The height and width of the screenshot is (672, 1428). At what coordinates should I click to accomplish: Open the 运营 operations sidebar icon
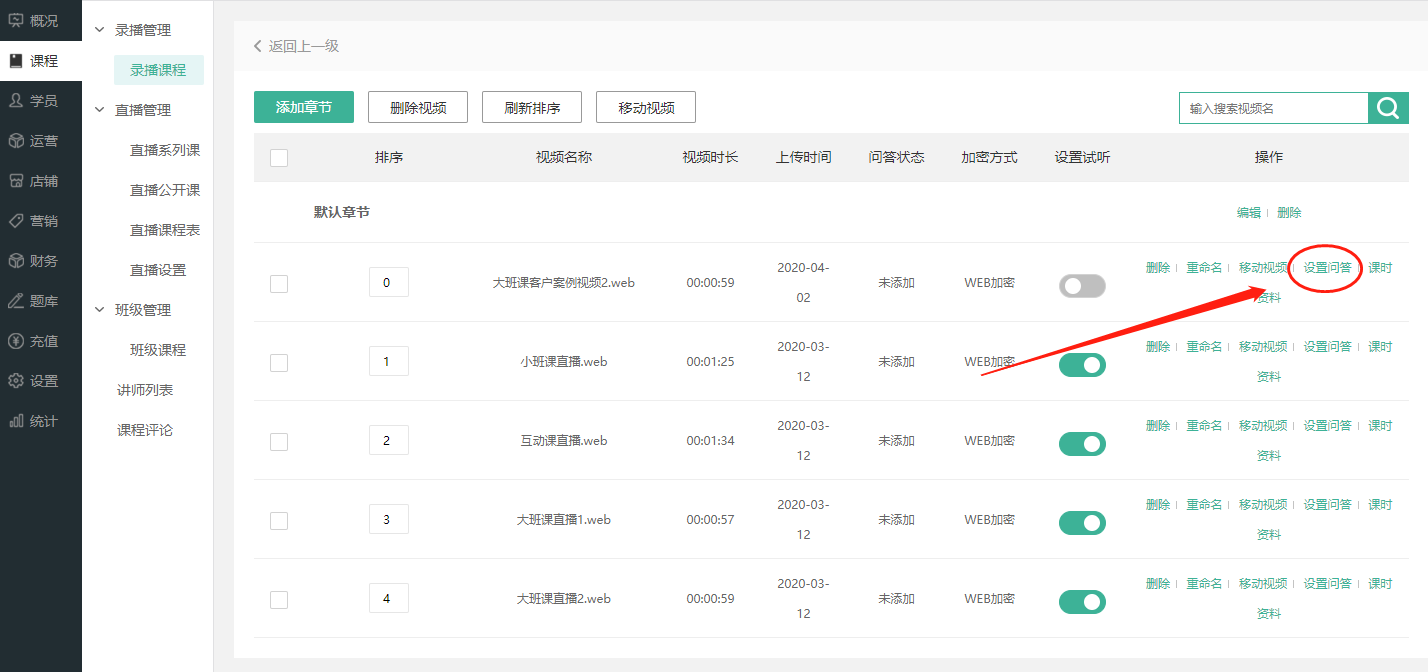[16, 140]
